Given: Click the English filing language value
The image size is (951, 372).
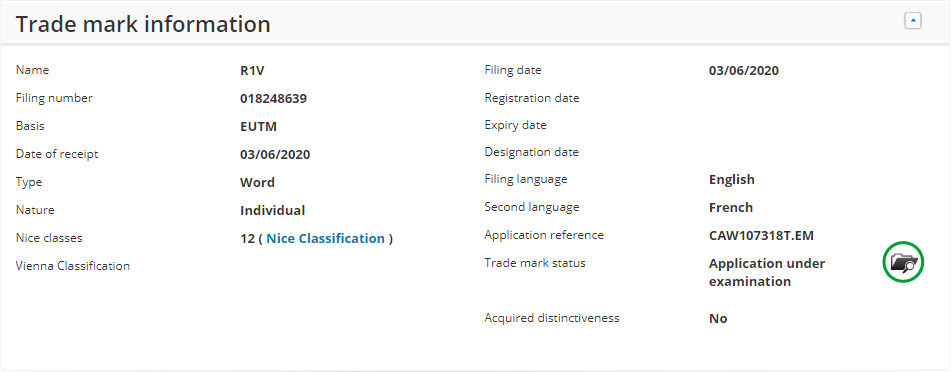Looking at the screenshot, I should click(731, 180).
